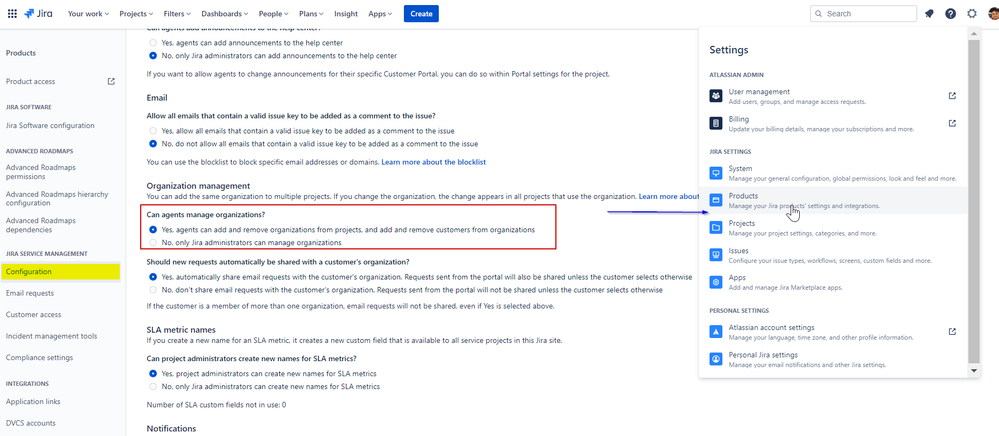Click the Apps gear icon in Settings

(x=715, y=282)
